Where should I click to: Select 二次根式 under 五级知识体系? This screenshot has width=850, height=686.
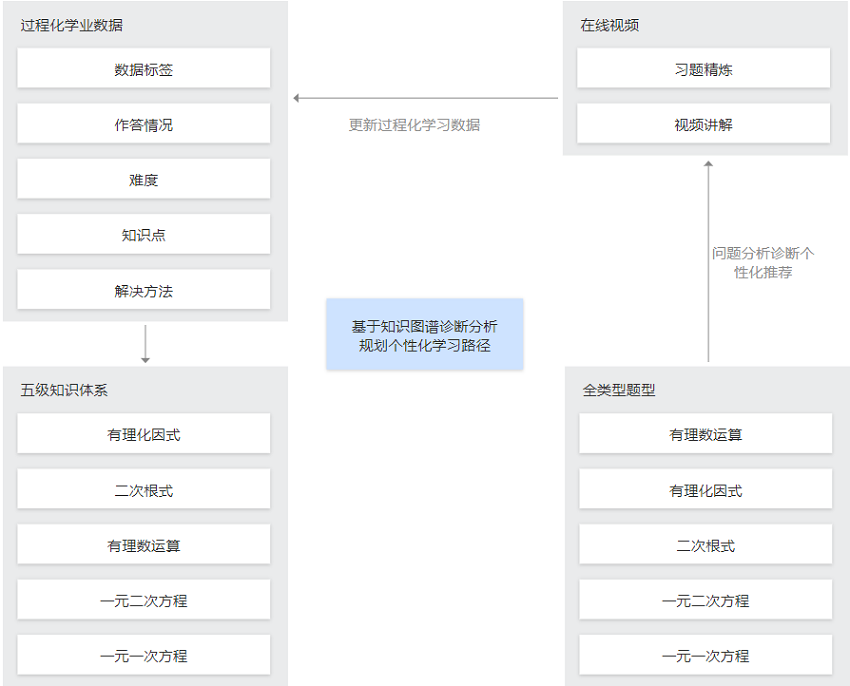(x=144, y=489)
